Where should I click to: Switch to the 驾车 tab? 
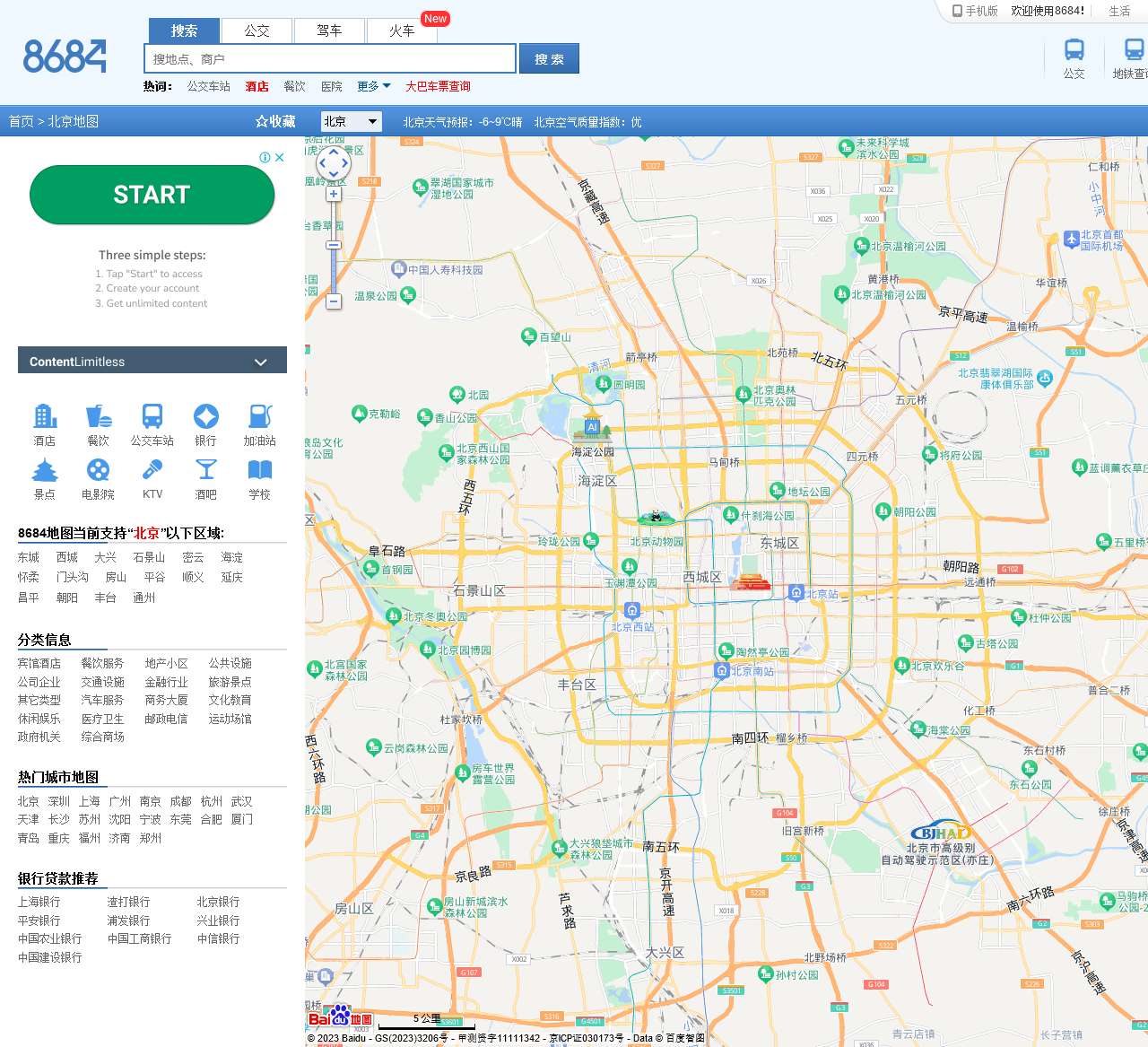click(329, 31)
